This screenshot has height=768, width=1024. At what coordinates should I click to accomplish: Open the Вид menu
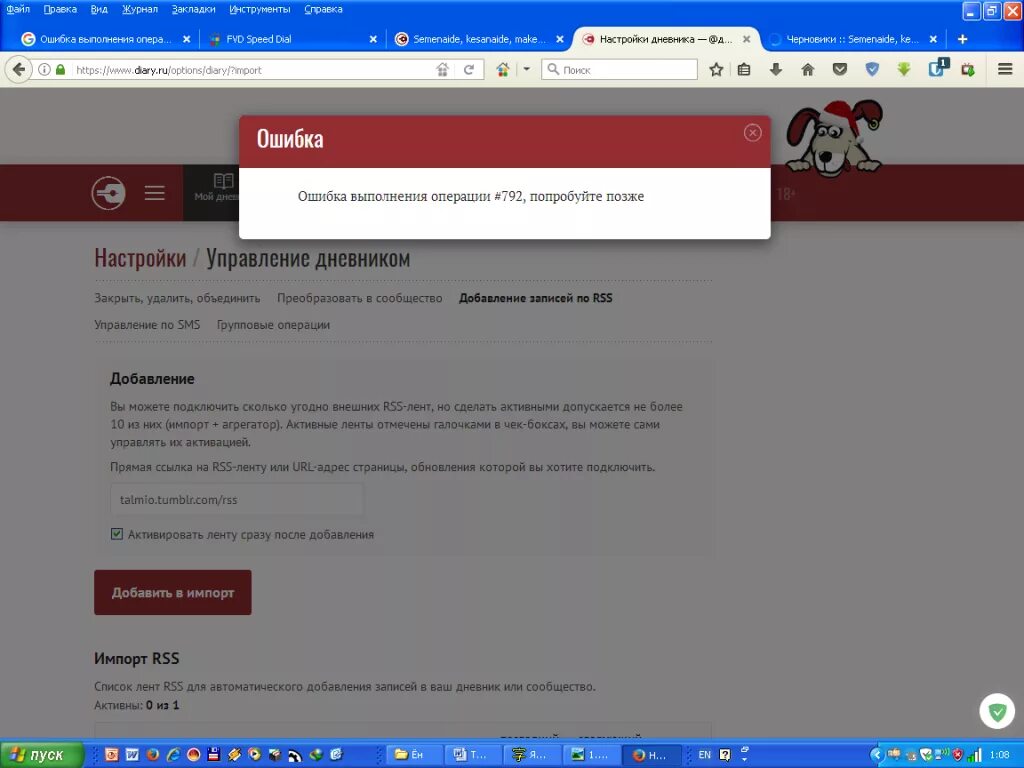(x=99, y=9)
